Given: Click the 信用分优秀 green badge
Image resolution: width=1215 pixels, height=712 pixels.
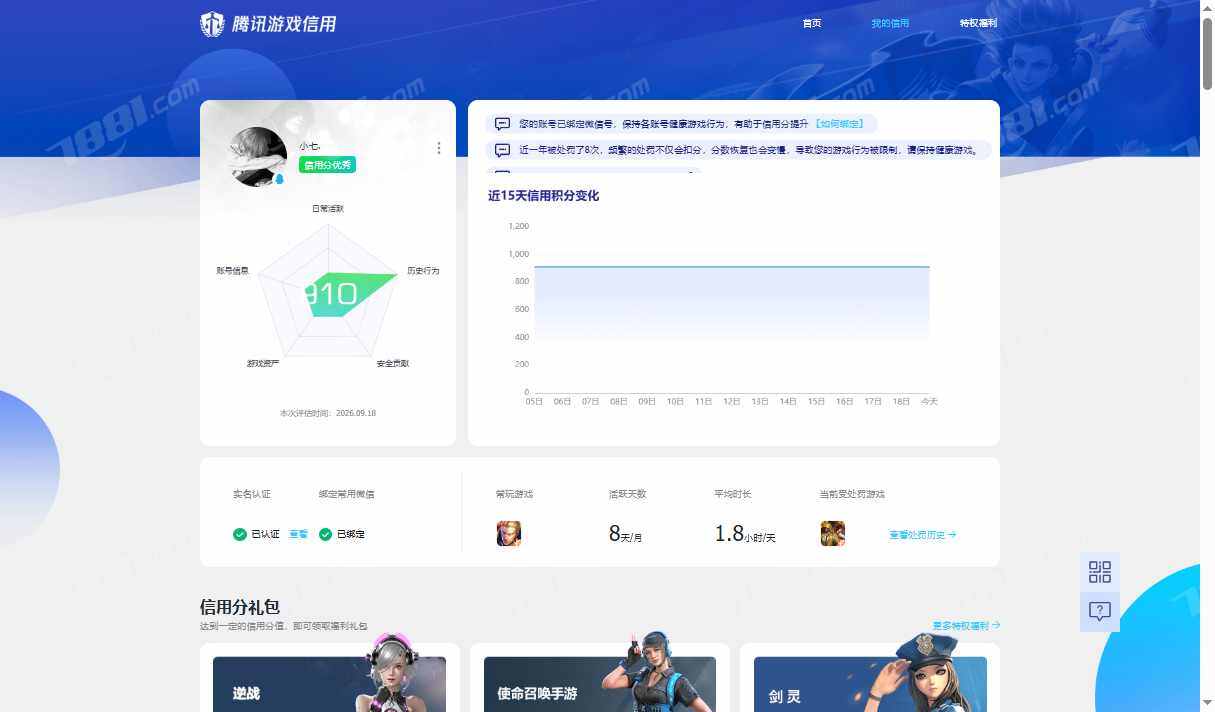Looking at the screenshot, I should (327, 165).
